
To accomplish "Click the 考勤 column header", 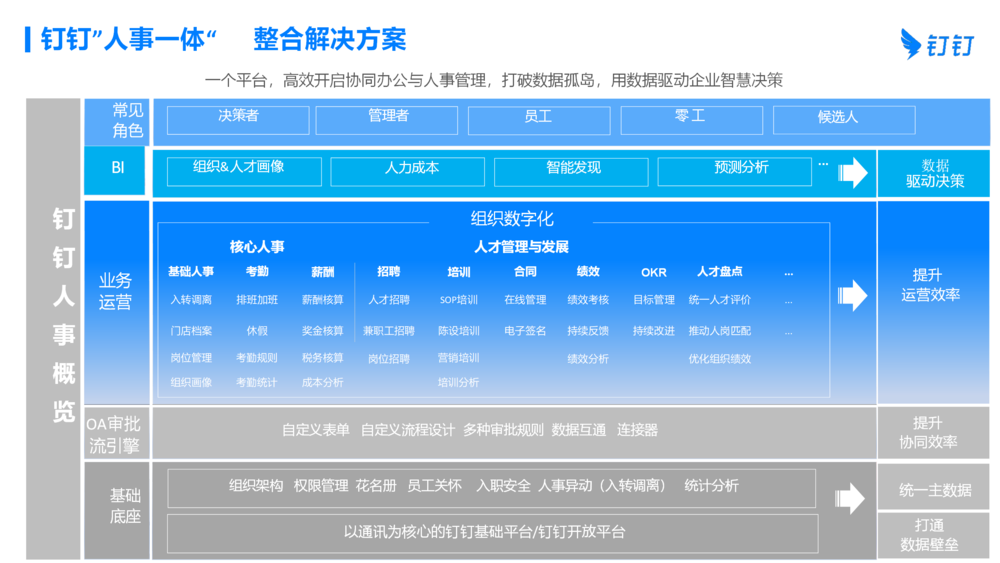I will (257, 272).
